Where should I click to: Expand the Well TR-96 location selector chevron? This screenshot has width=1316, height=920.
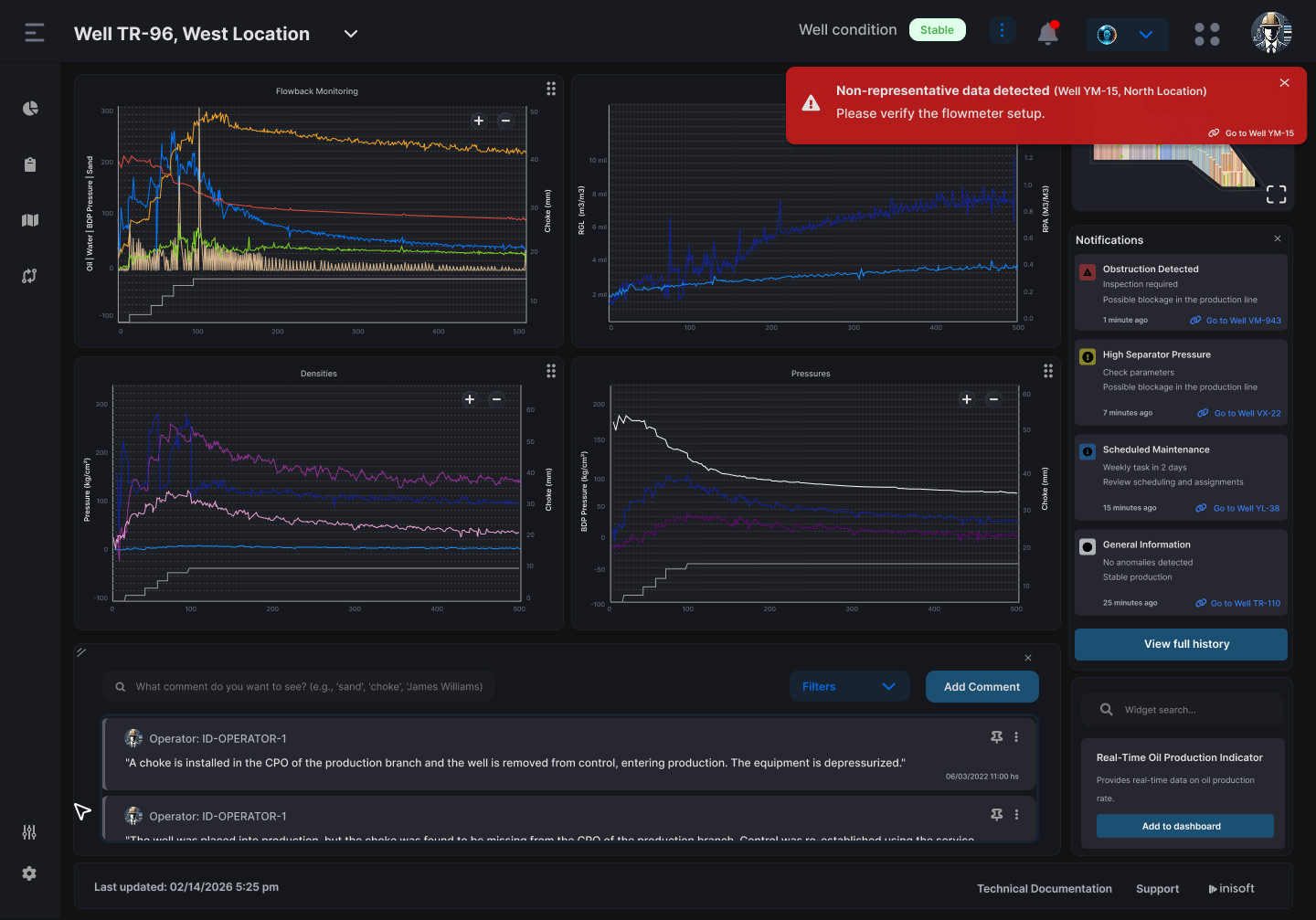pos(351,34)
